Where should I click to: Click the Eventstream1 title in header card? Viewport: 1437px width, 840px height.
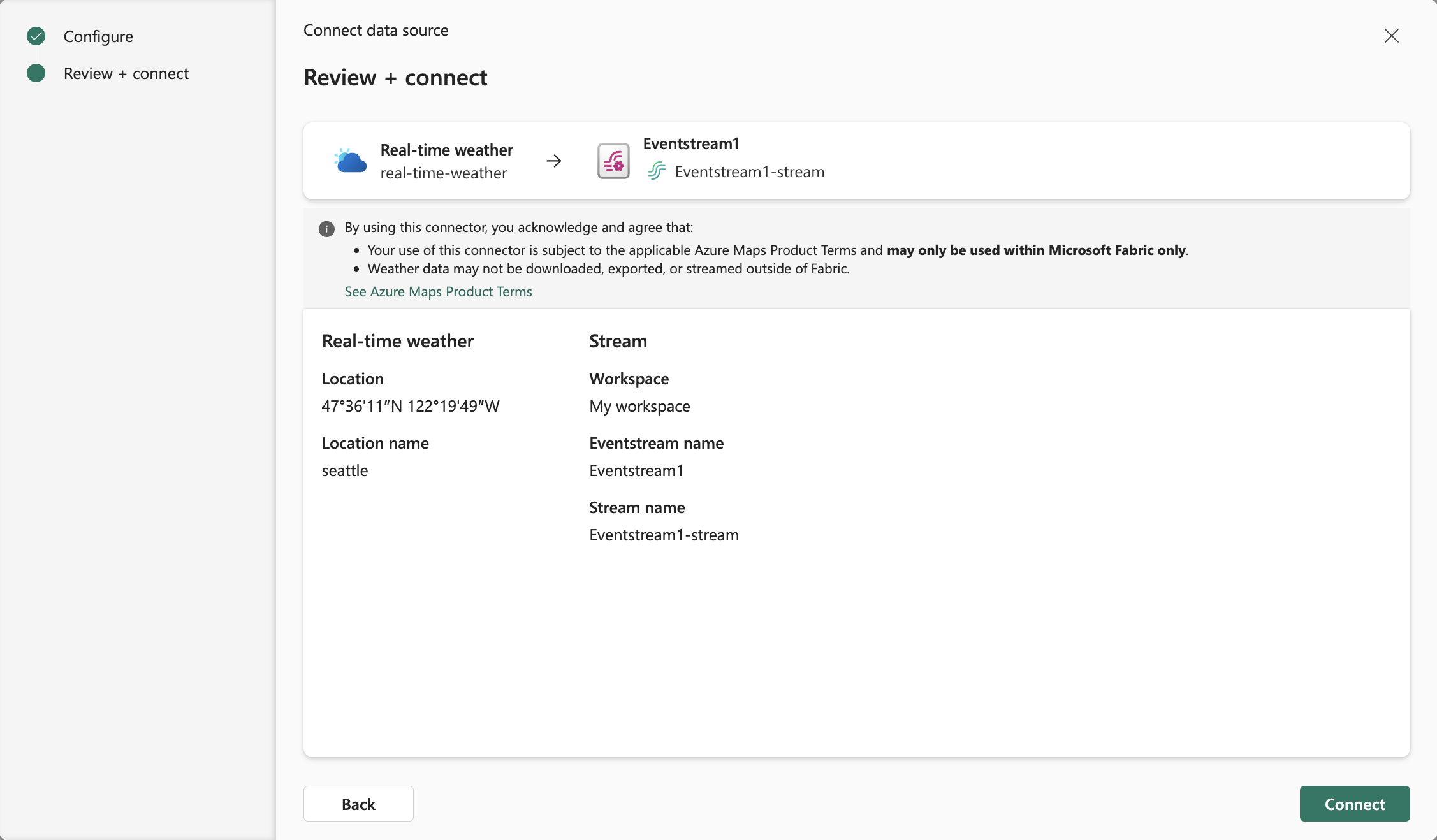click(690, 143)
